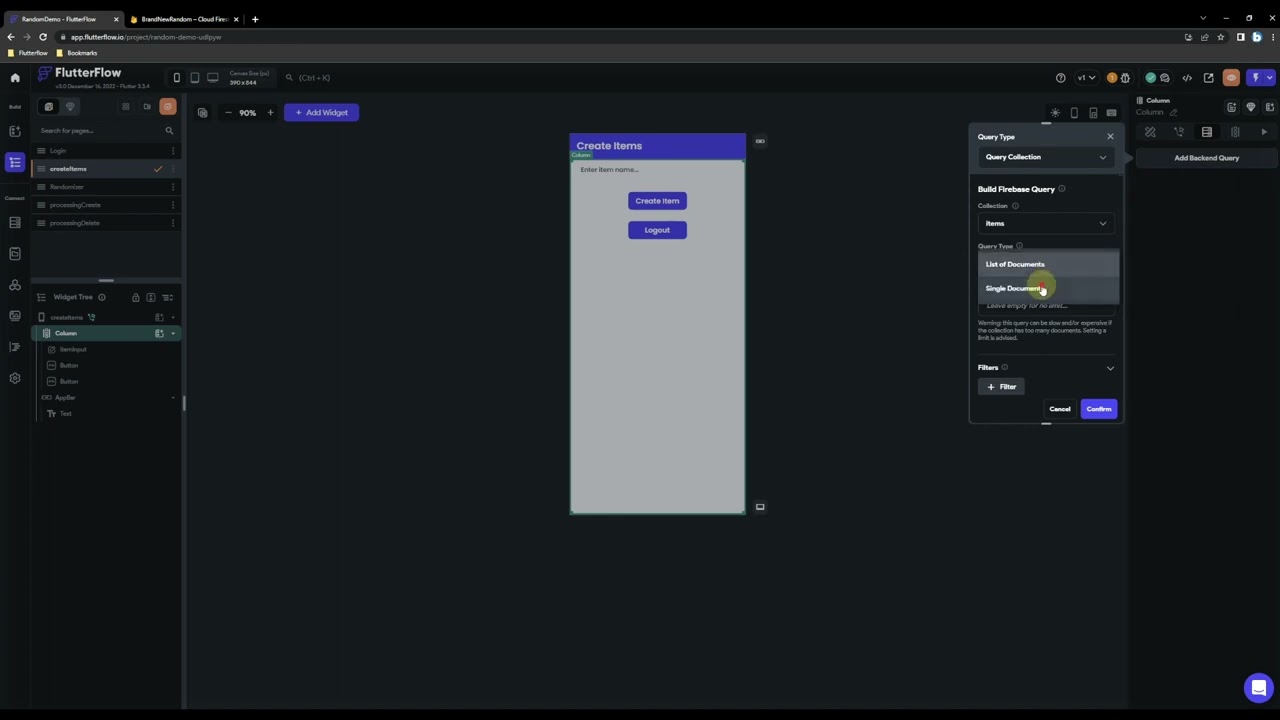The width and height of the screenshot is (1280, 720).
Task: Open options menu for Login page
Action: tap(173, 151)
